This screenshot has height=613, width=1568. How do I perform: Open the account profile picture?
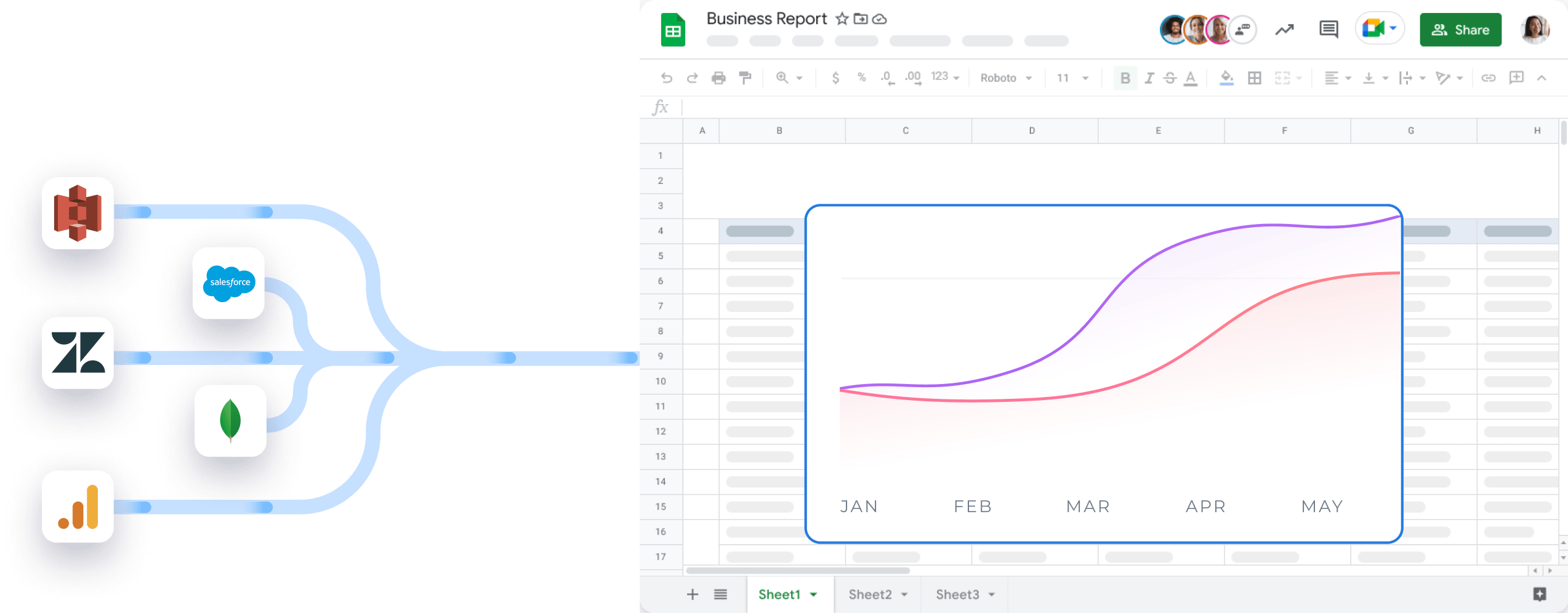click(x=1535, y=30)
